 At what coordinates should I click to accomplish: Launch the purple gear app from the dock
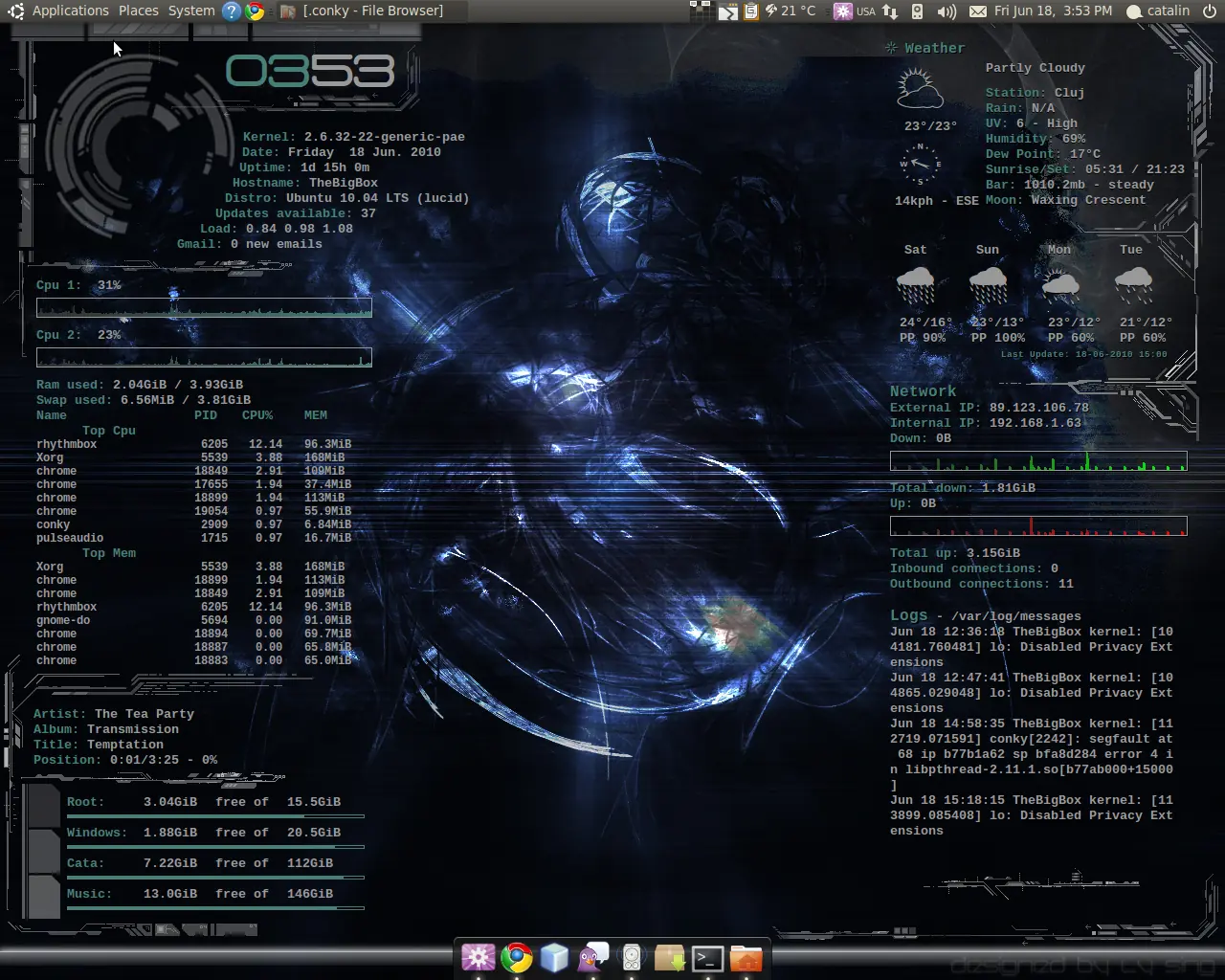[478, 957]
